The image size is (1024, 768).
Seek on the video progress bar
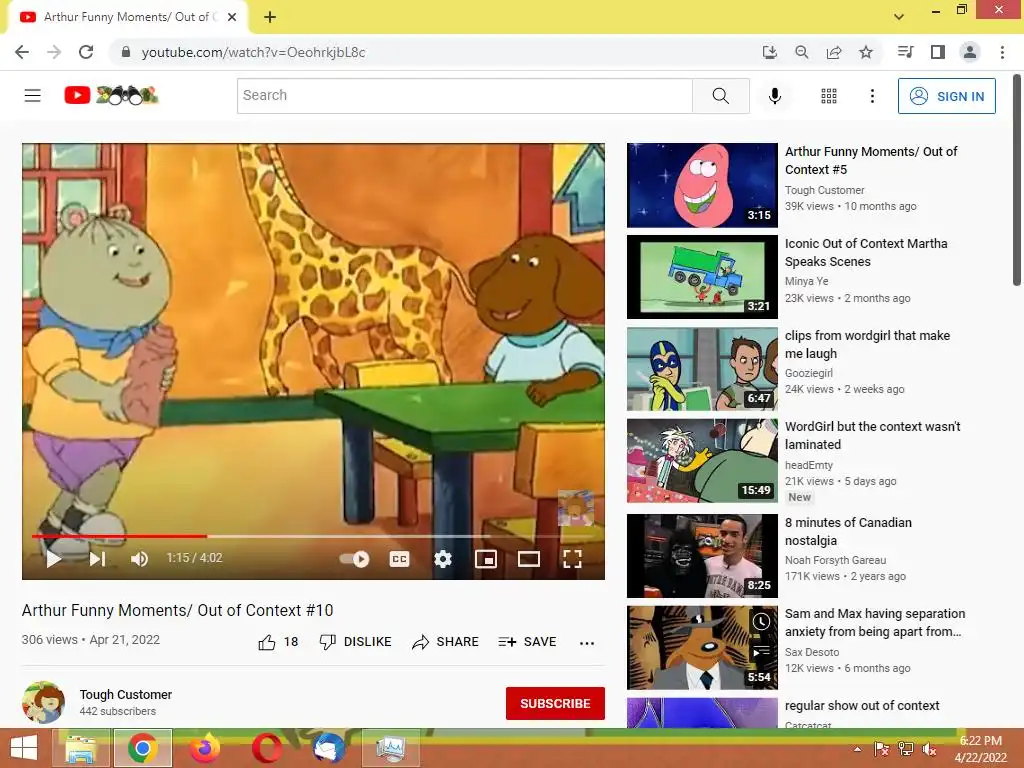[x=313, y=536]
